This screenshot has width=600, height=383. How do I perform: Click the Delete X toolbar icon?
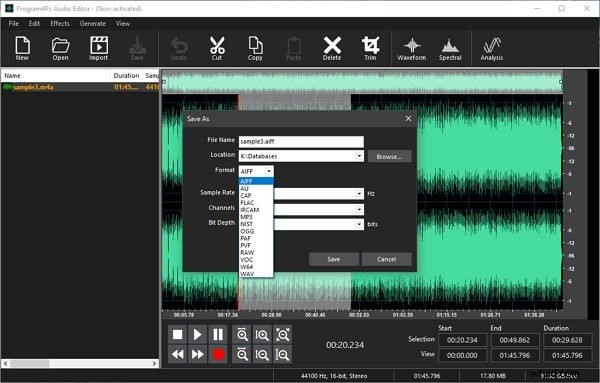click(x=332, y=48)
